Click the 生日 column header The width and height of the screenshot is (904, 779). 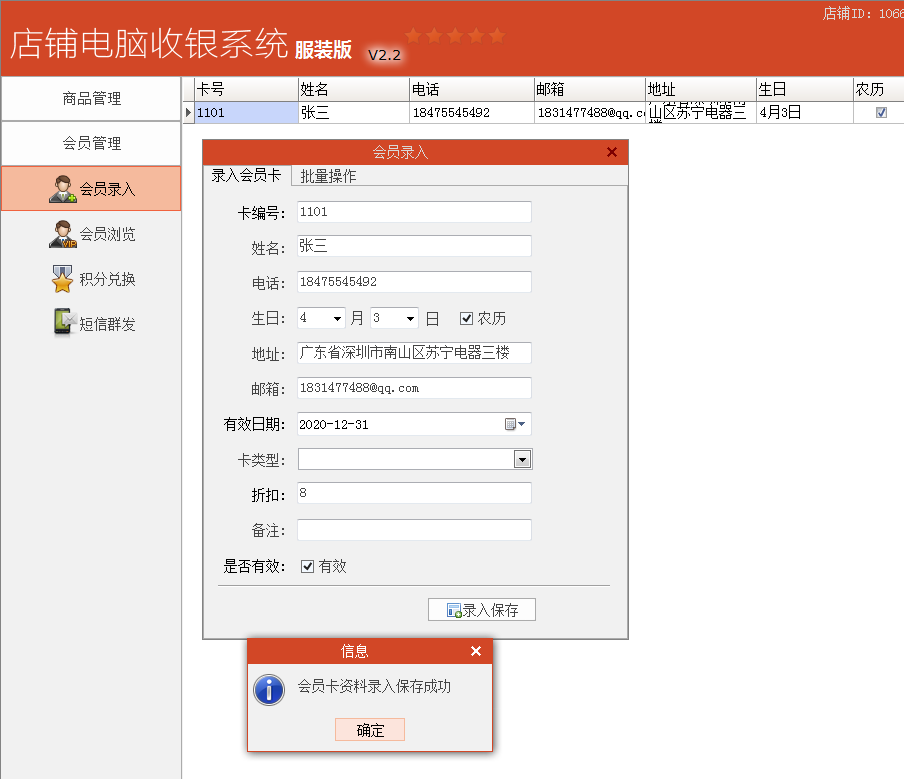point(804,89)
